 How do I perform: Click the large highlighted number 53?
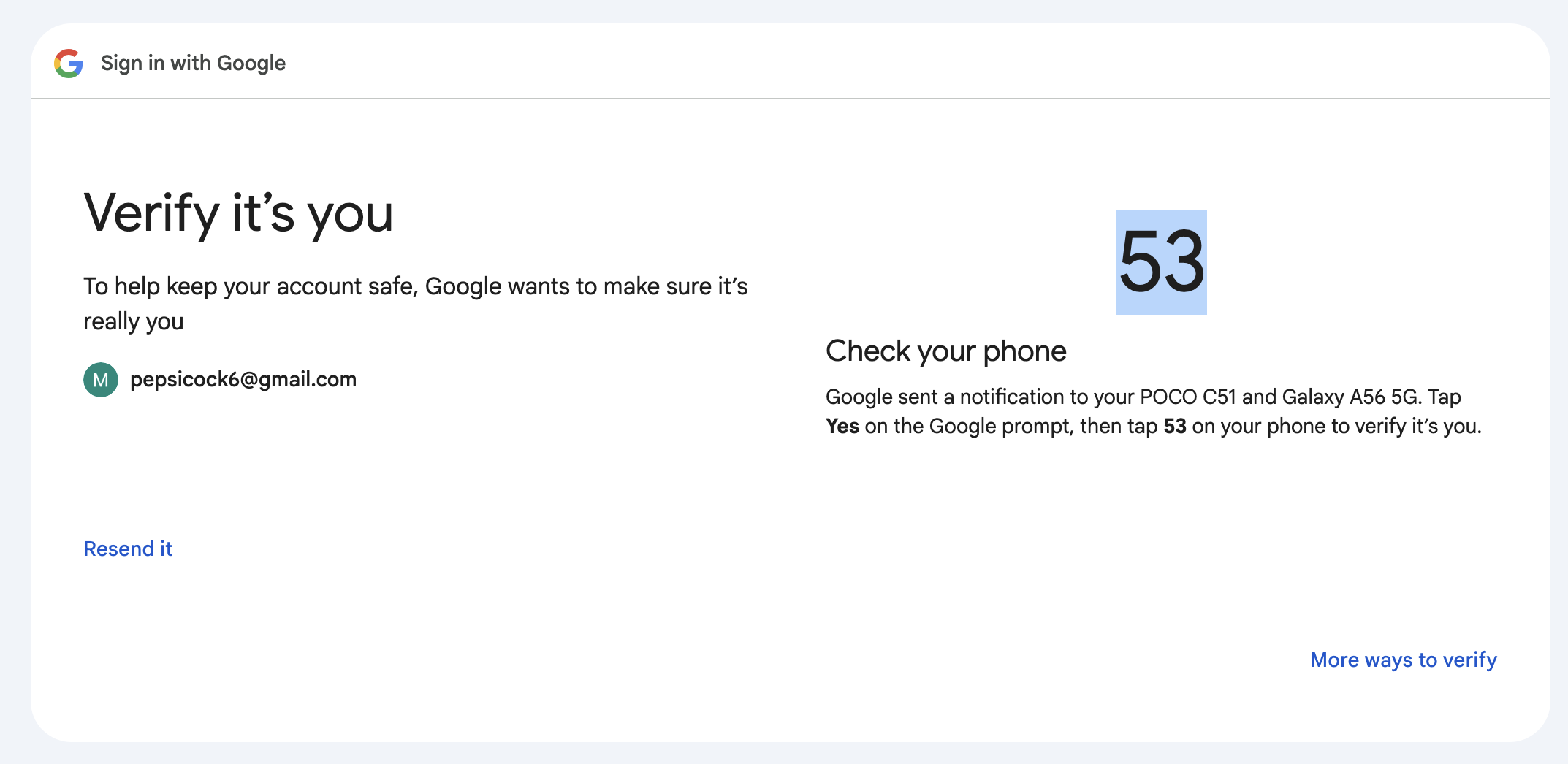click(1161, 262)
